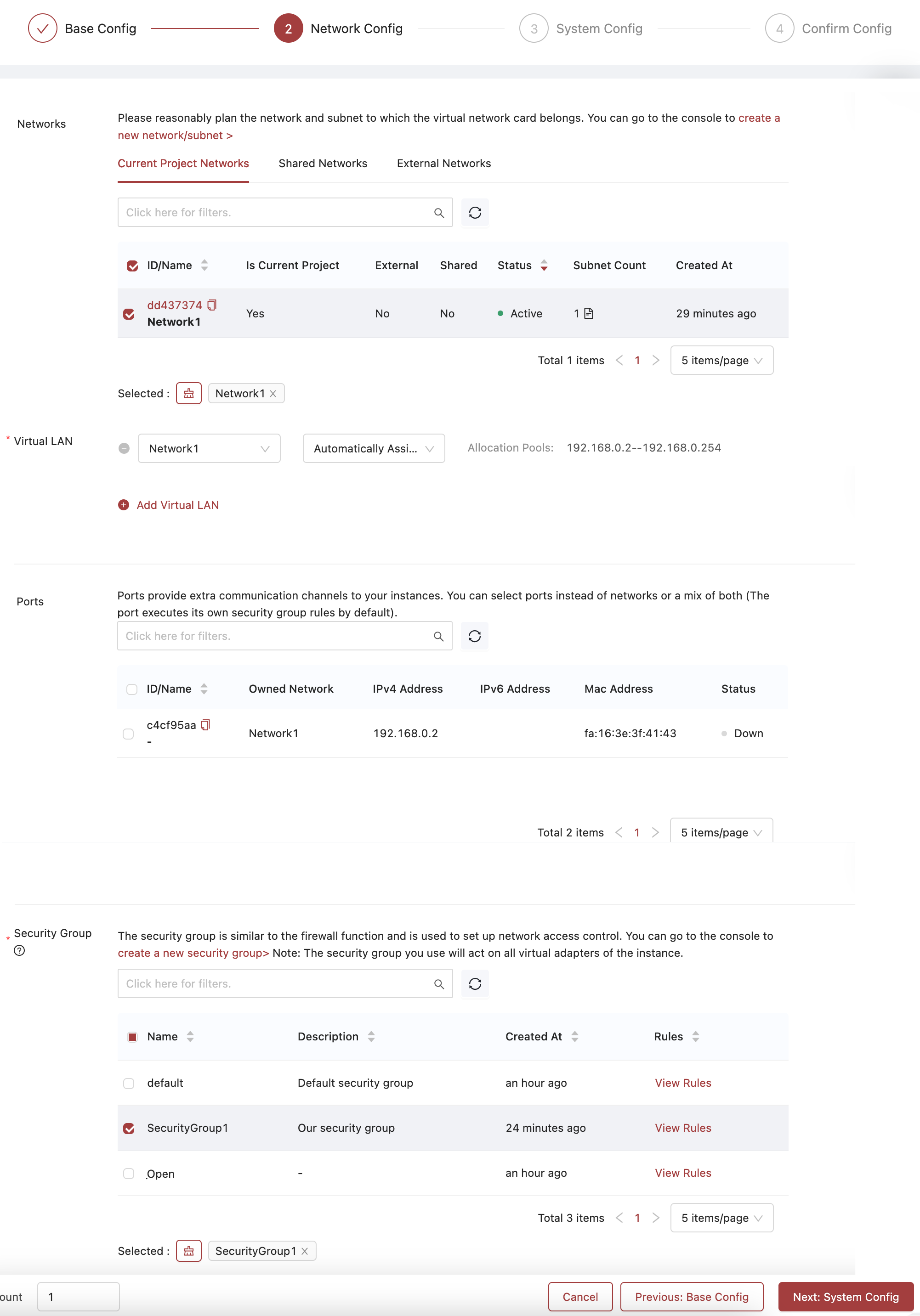
Task: Remove the Virtual LAN row via minus icon
Action: [x=123, y=448]
